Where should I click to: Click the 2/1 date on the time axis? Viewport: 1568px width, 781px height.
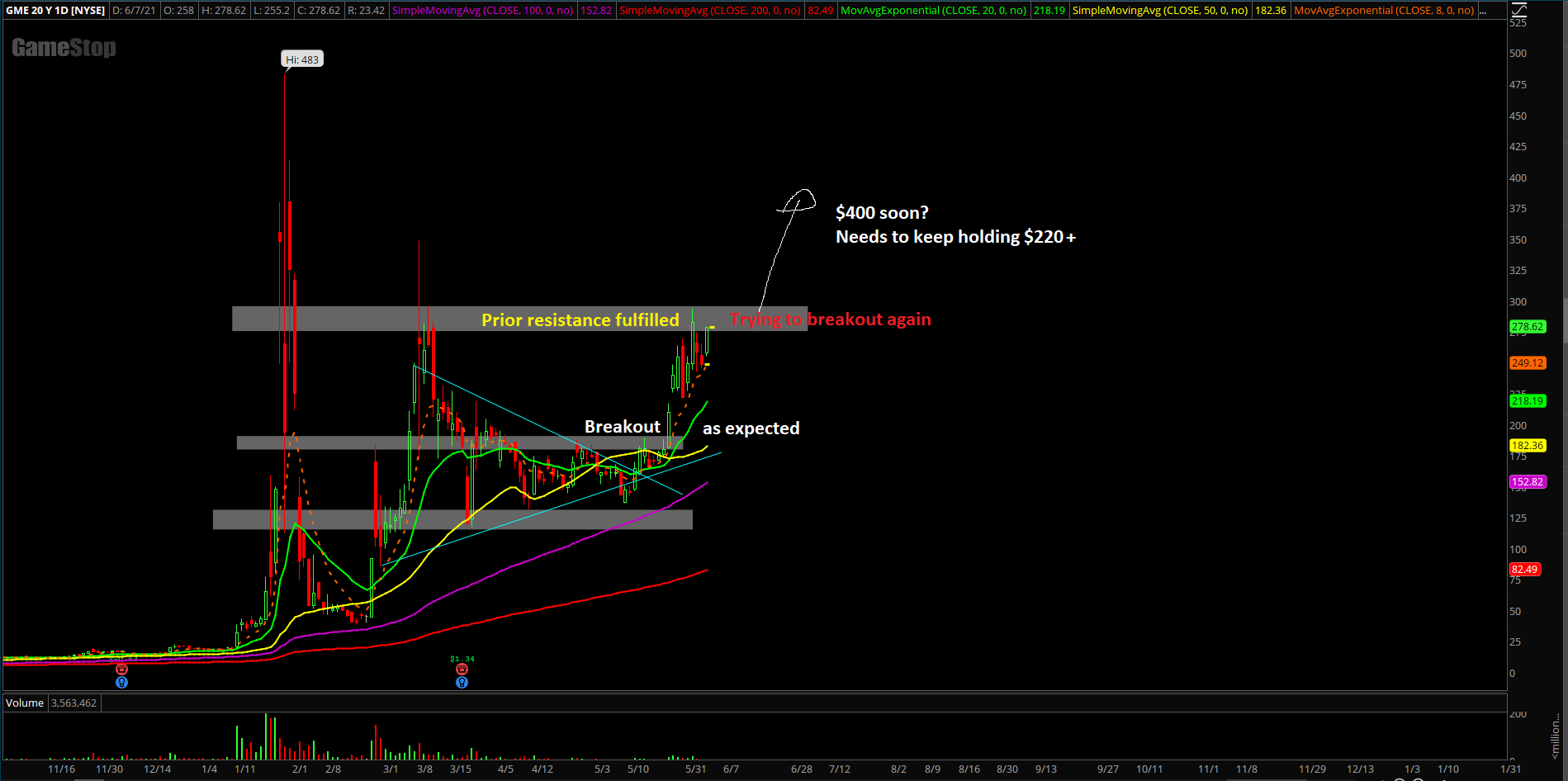(300, 769)
